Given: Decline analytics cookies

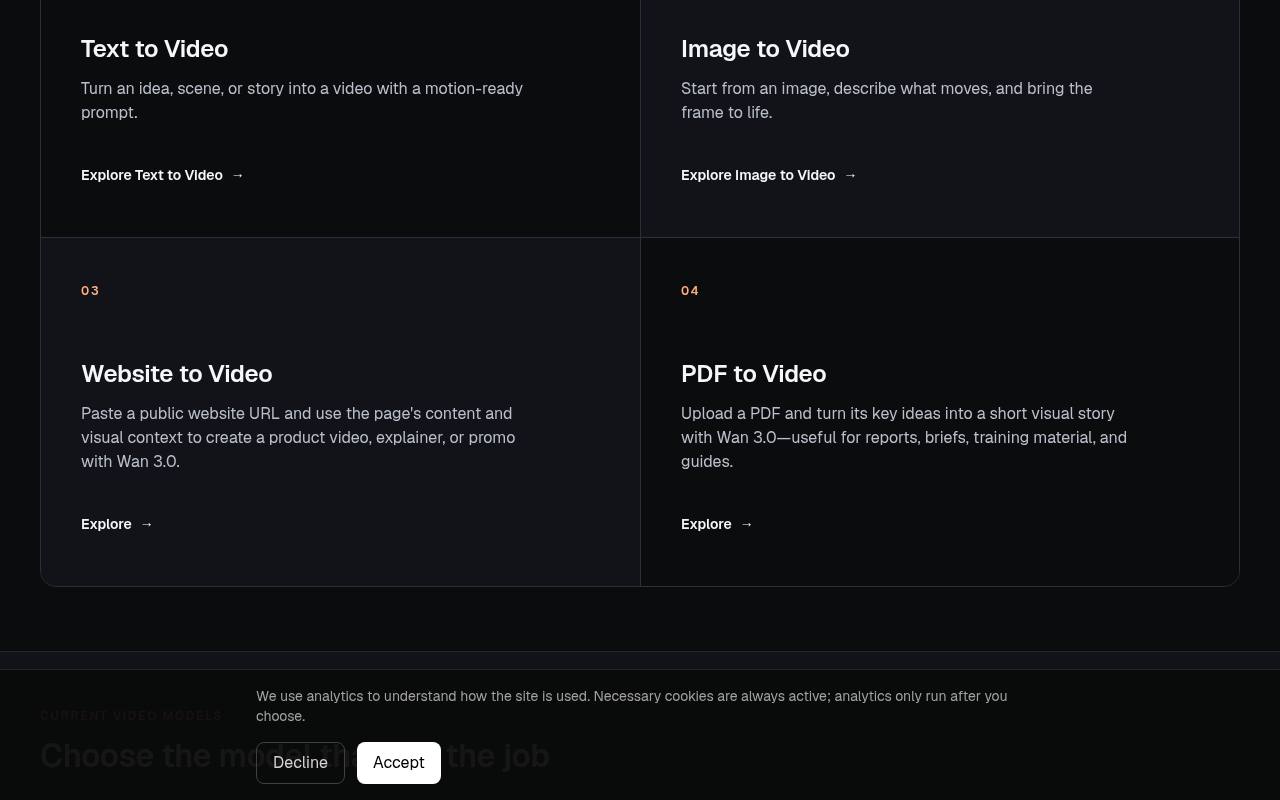Looking at the screenshot, I should (300, 763).
